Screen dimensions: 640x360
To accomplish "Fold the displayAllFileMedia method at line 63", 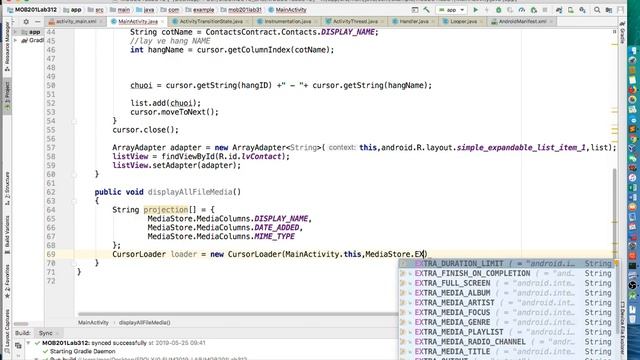I will pyautogui.click(x=74, y=201).
